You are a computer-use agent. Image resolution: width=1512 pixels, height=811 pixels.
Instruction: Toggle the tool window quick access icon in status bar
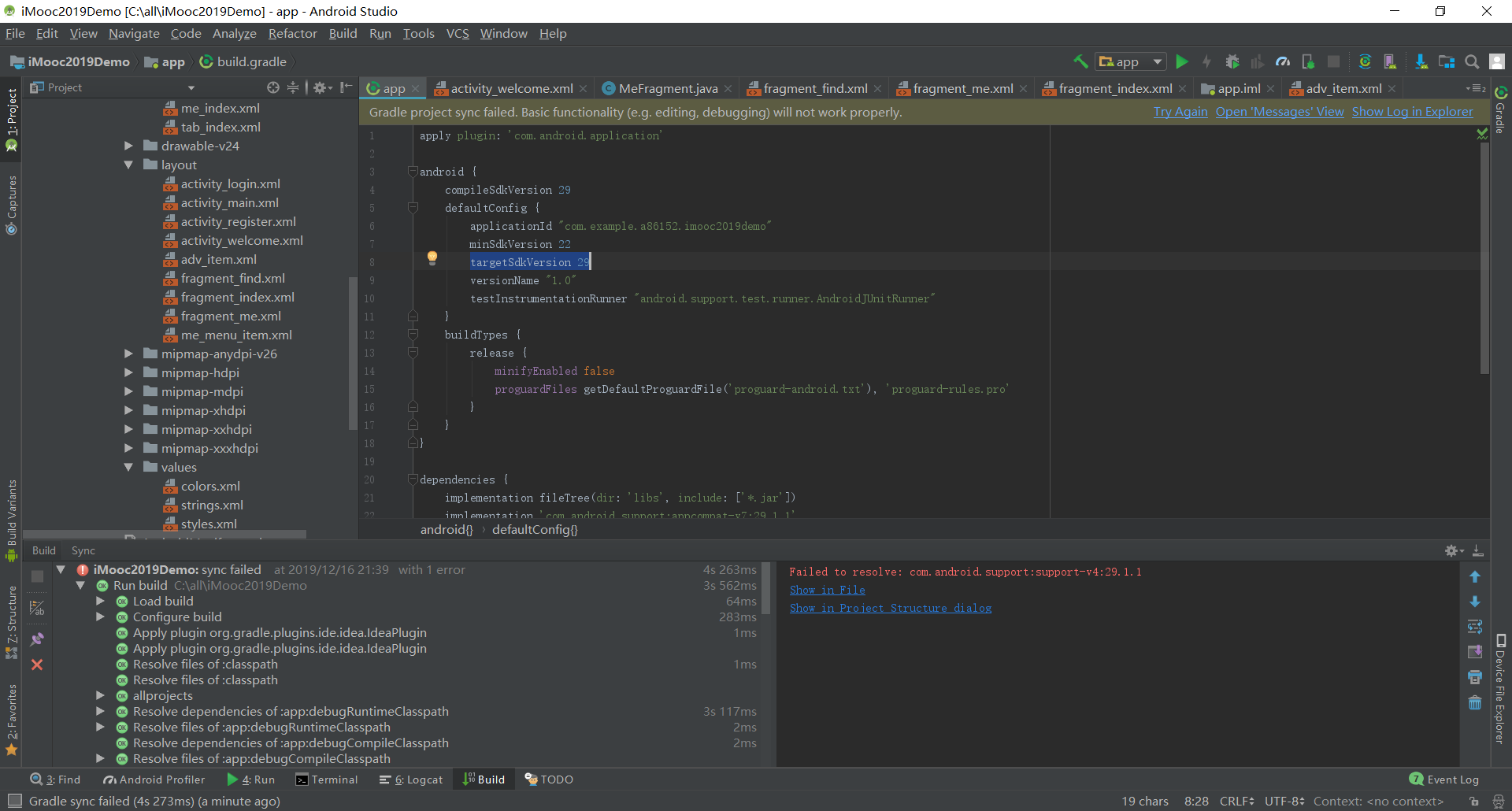(14, 801)
